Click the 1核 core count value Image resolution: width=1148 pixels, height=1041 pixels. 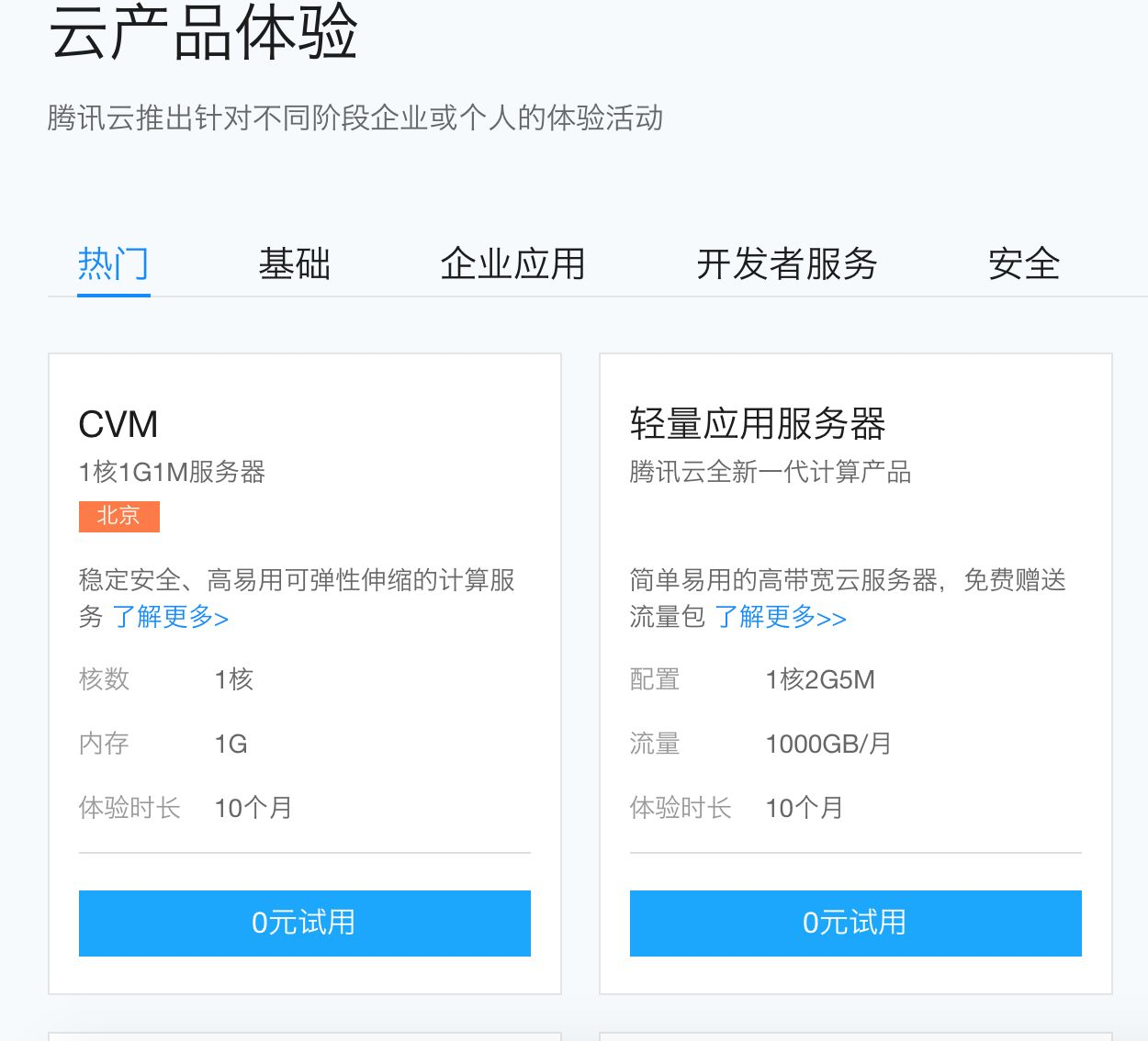tap(234, 679)
